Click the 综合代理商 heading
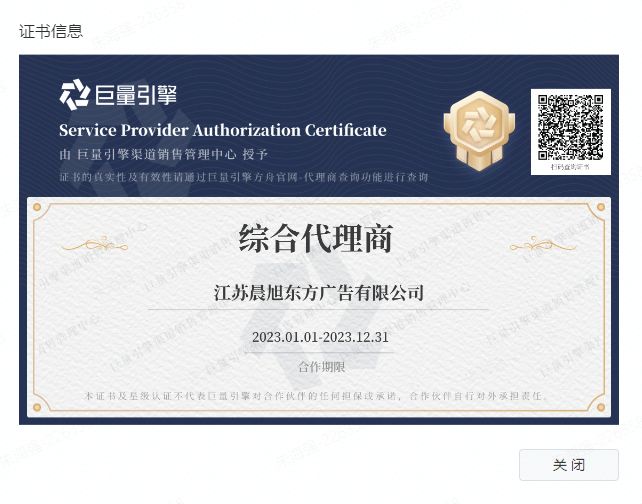Screen dimensions: 642x504 tap(316, 238)
